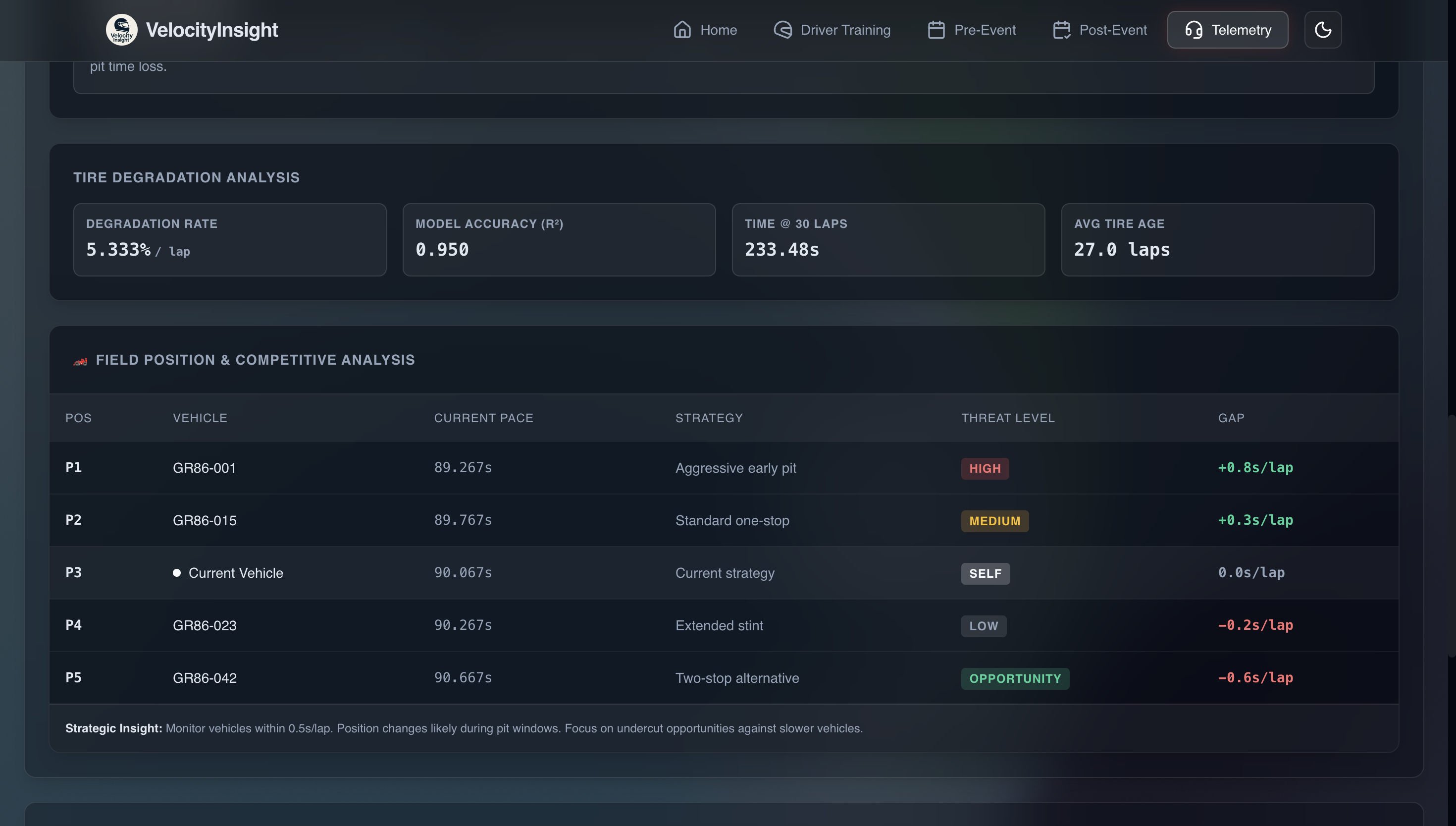Click the Driver Training helmet icon
The width and height of the screenshot is (1456, 826).
[783, 30]
